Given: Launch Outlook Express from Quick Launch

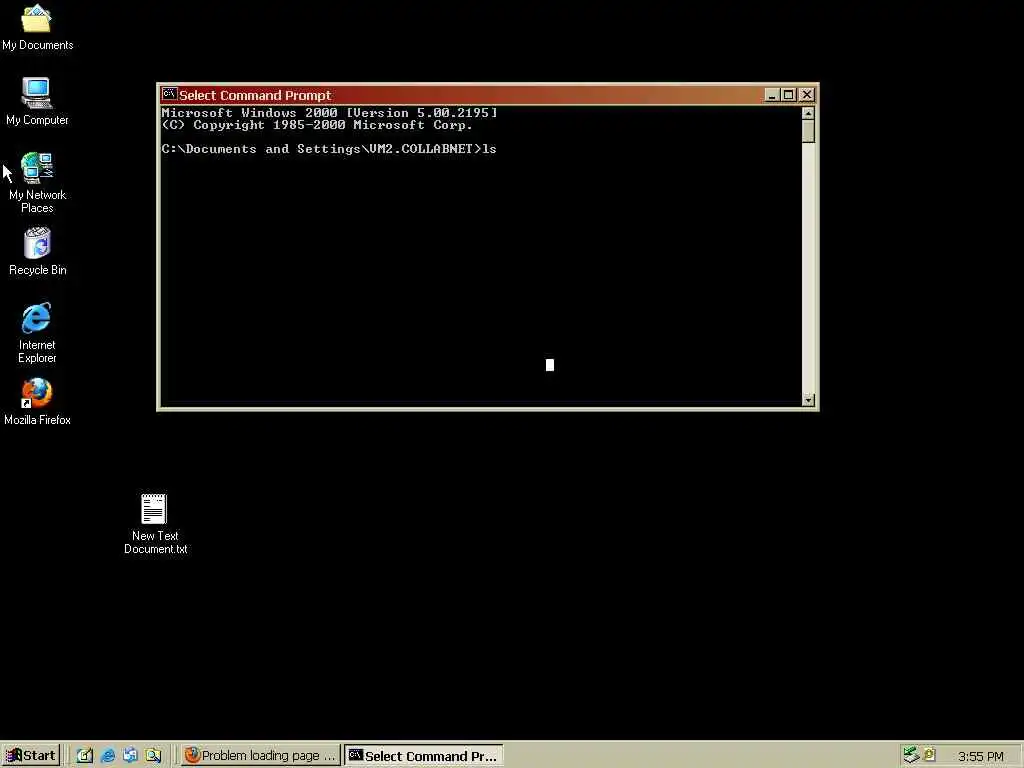Looking at the screenshot, I should click(130, 756).
